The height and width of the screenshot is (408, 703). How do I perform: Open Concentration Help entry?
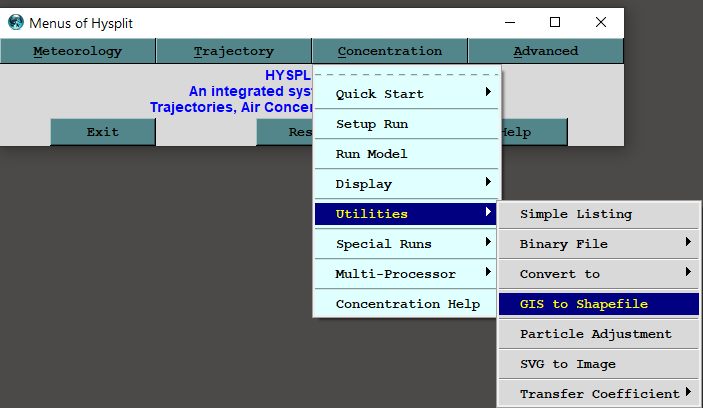coord(407,304)
